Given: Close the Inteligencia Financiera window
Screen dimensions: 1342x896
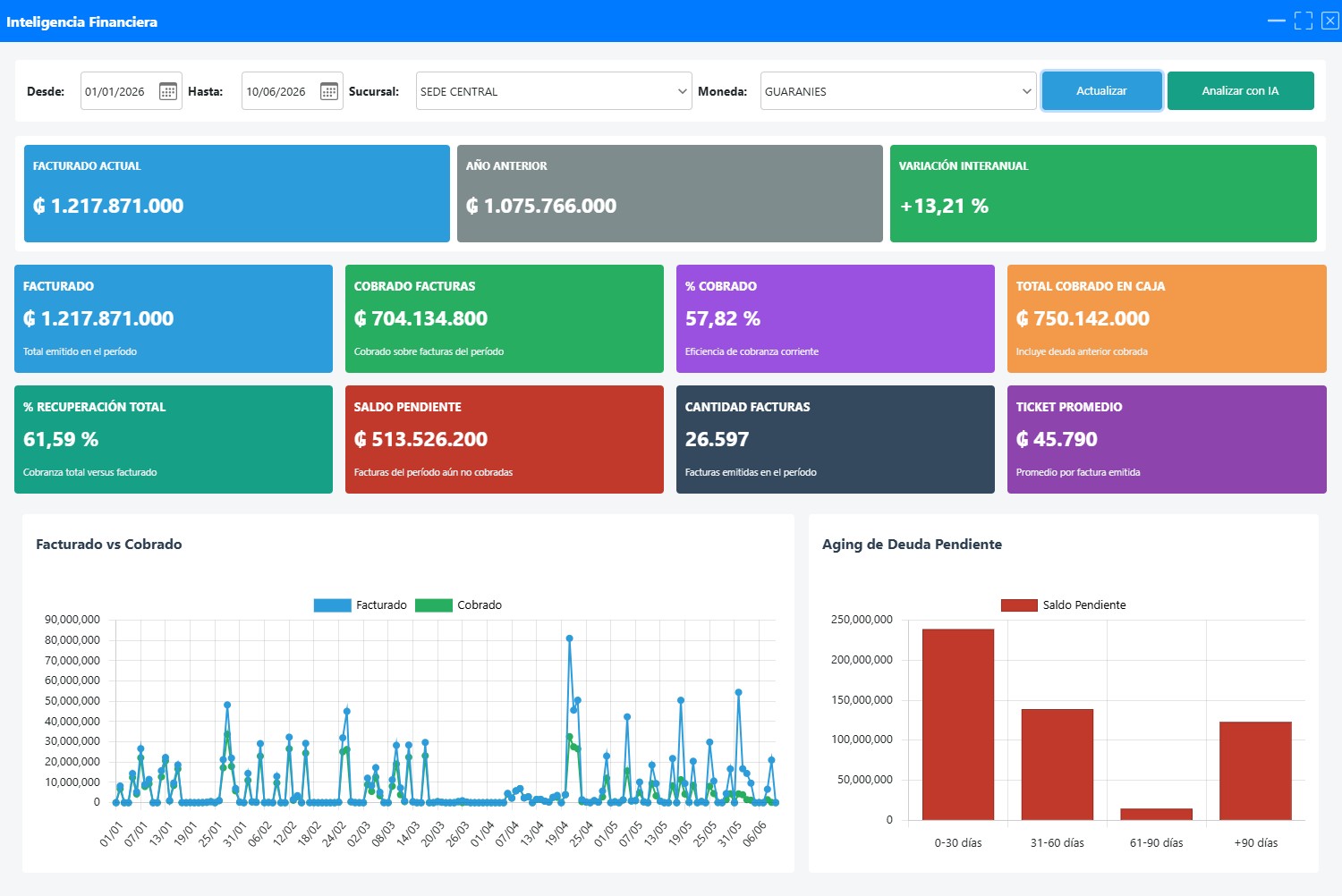Looking at the screenshot, I should click(x=1330, y=20).
